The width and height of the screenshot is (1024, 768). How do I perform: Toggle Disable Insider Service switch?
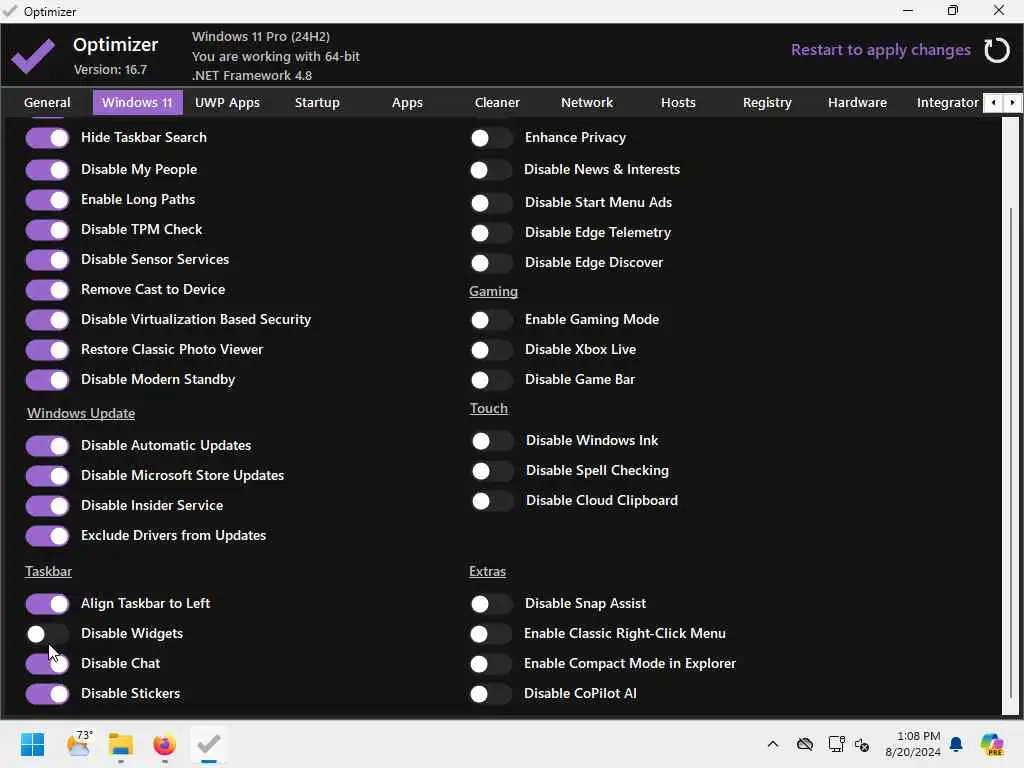pyautogui.click(x=47, y=506)
